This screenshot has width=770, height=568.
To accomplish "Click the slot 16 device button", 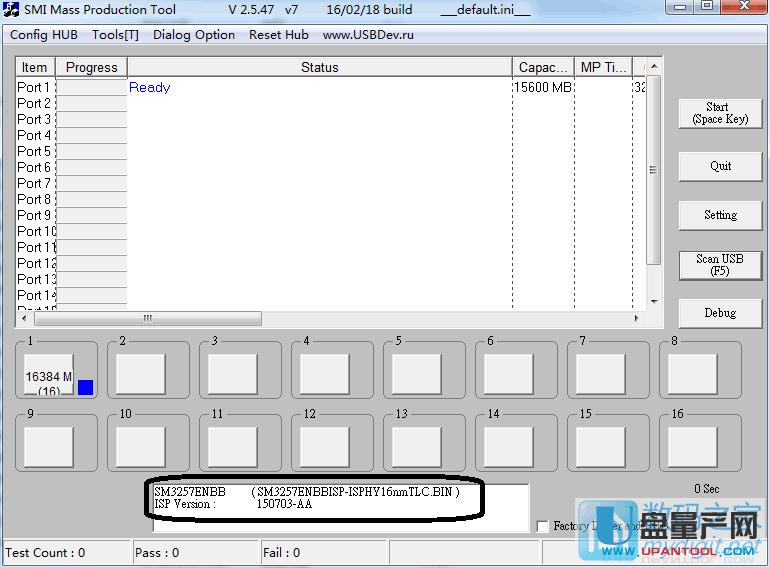I will pyautogui.click(x=692, y=447).
